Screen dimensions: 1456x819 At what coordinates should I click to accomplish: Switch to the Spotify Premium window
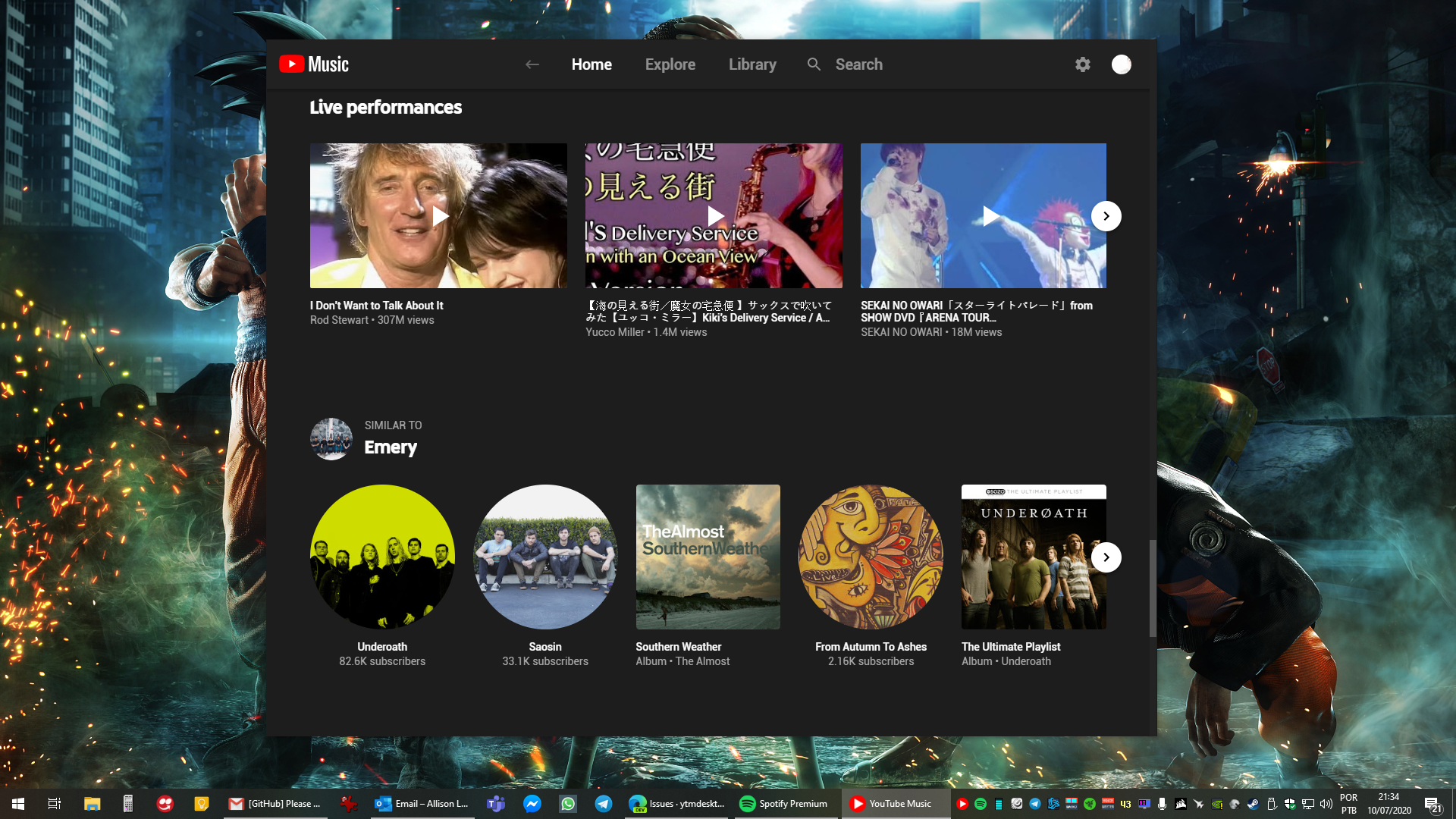[785, 804]
